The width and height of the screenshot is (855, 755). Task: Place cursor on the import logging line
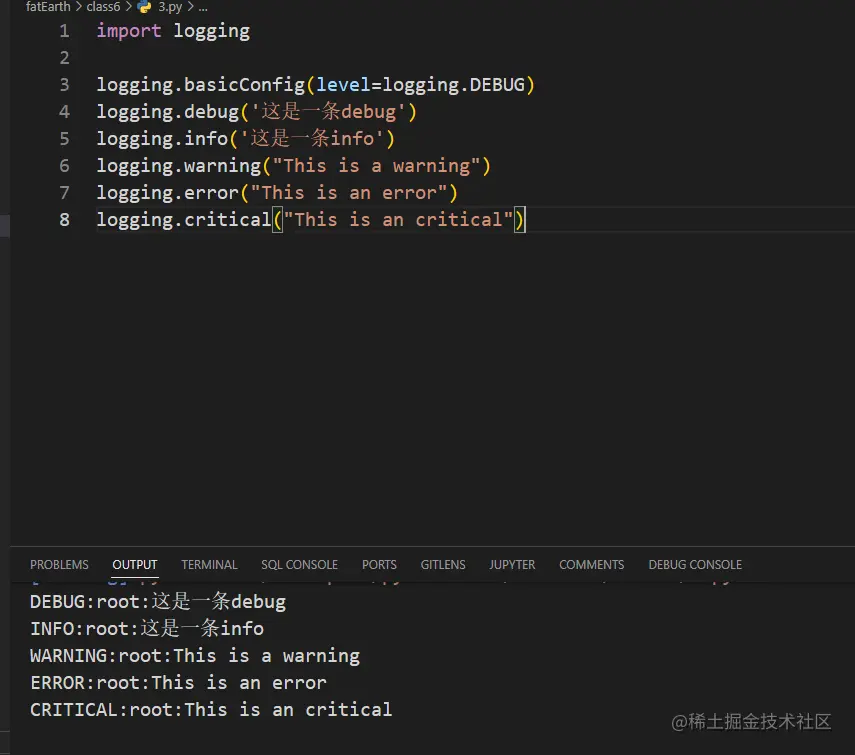[x=173, y=31]
